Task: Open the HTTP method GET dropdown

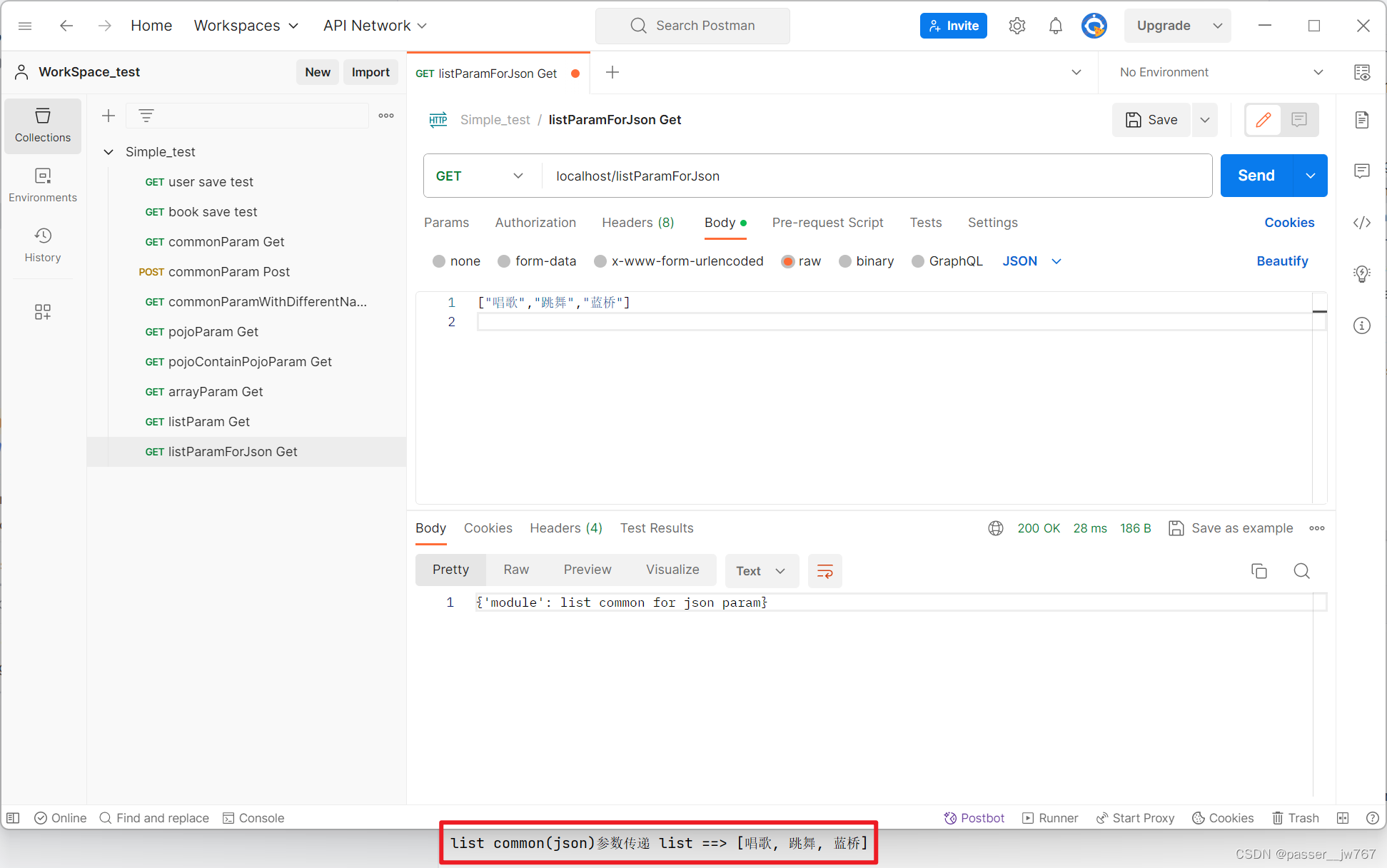Action: coord(480,176)
